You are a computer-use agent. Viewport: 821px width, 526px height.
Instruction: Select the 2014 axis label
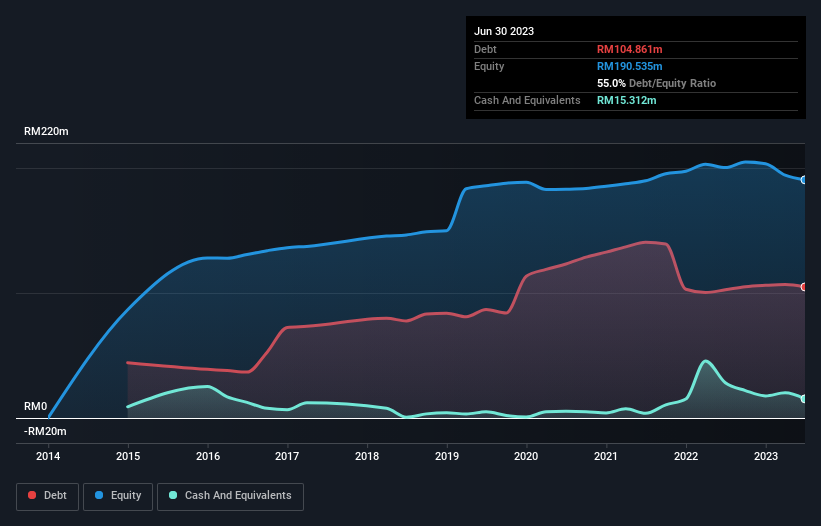point(48,456)
